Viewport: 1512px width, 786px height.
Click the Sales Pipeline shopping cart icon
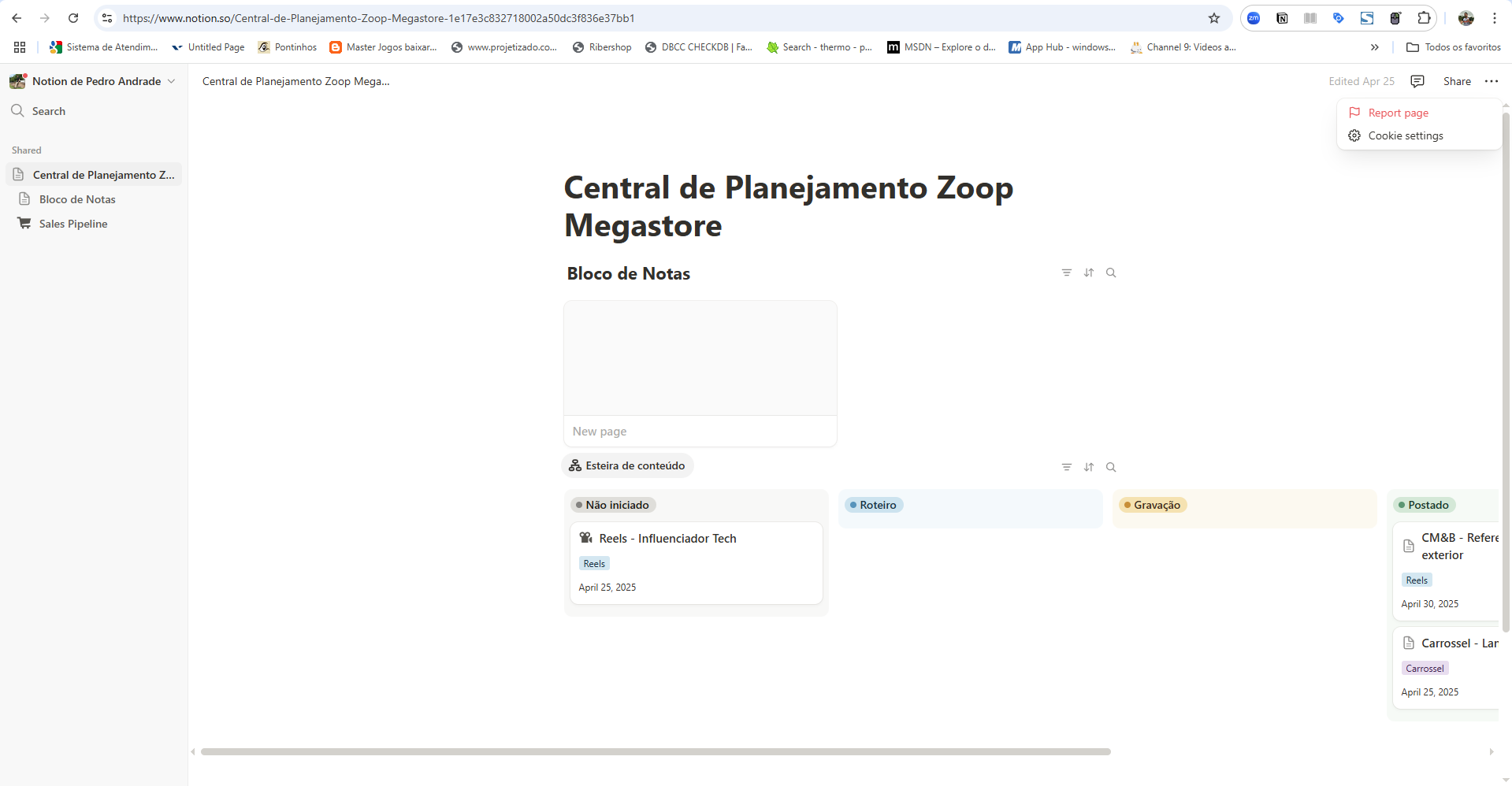(24, 224)
